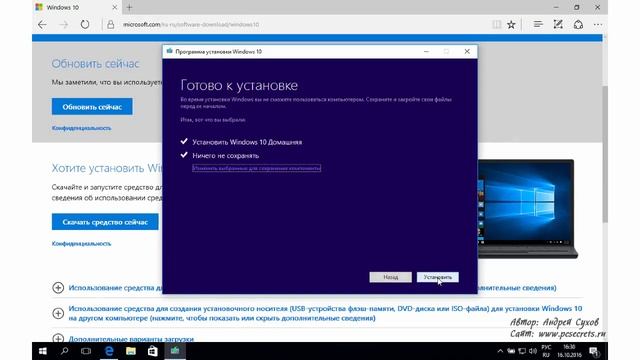
Task: Click the browser Back arrow
Action: 42,24
